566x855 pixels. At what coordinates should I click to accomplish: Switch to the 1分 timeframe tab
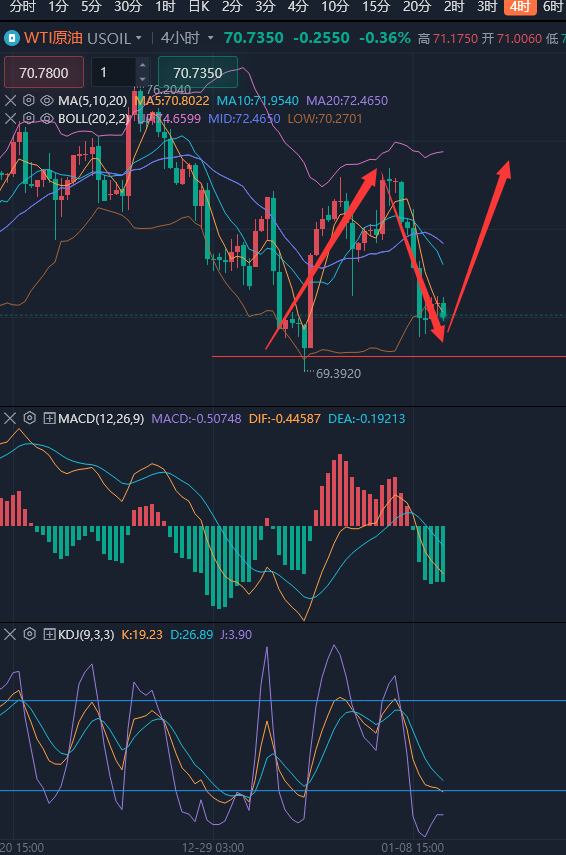[58, 7]
